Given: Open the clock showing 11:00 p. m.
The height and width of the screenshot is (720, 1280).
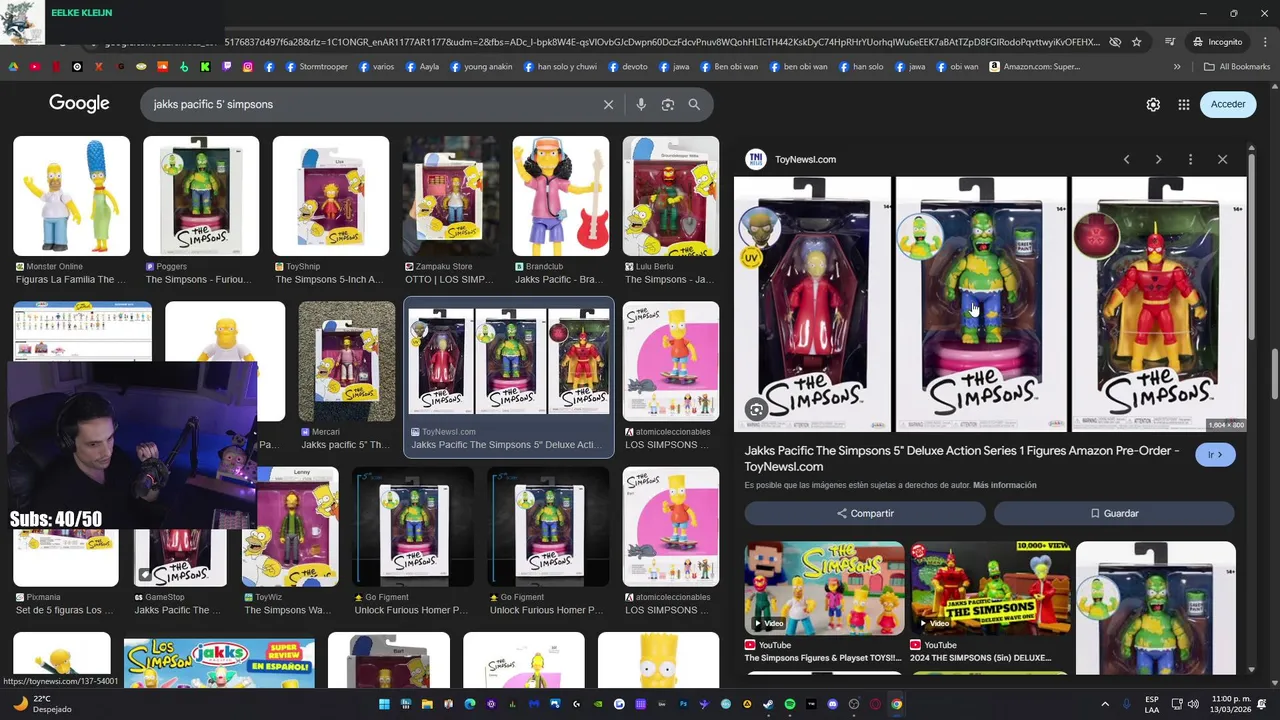Looking at the screenshot, I should [x=1229, y=704].
